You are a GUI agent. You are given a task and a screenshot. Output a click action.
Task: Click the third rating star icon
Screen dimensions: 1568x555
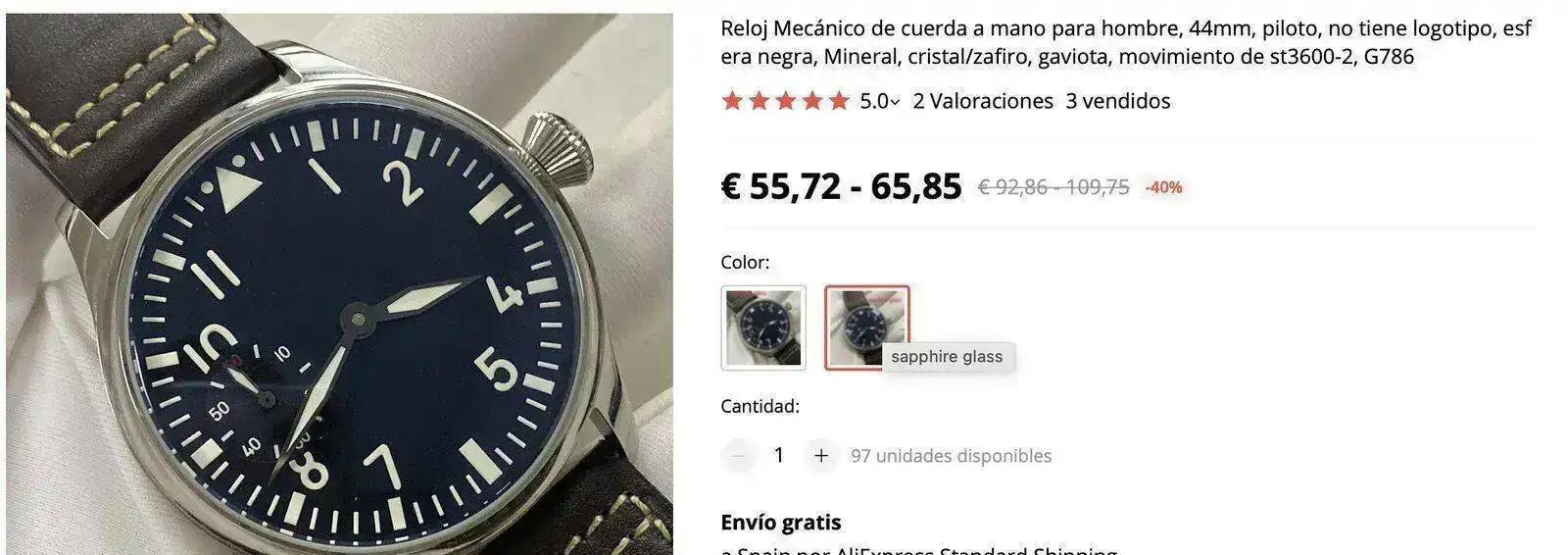click(x=785, y=100)
